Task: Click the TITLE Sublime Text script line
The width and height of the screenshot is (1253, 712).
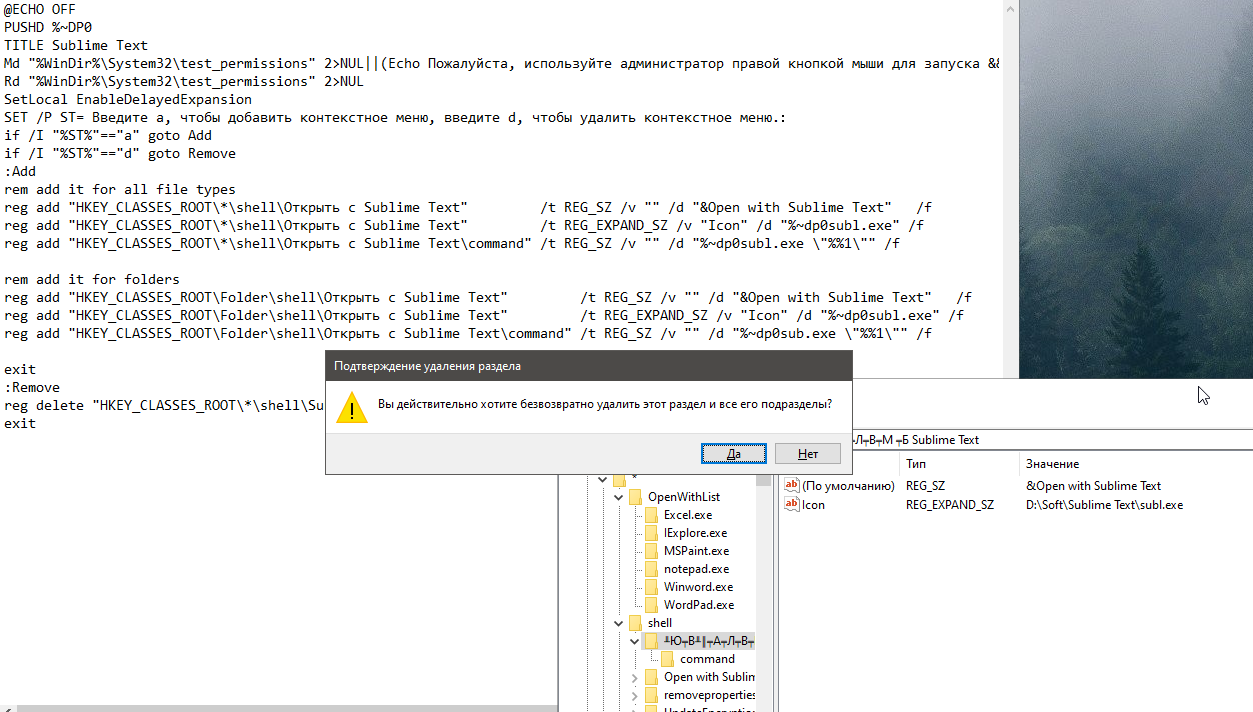Action: pyautogui.click(x=75, y=45)
